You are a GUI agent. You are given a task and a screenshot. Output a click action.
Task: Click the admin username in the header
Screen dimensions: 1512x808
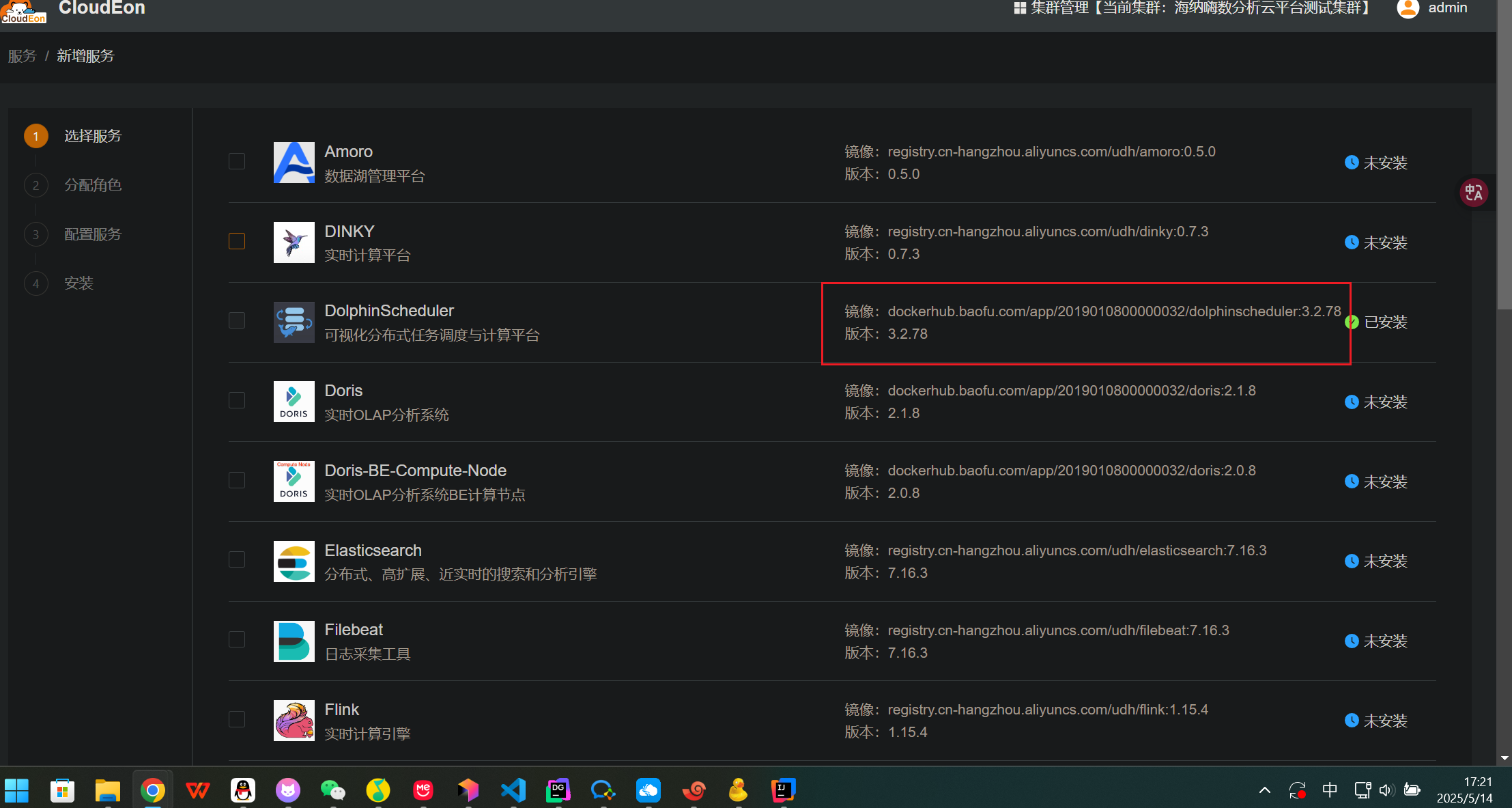pos(1448,8)
